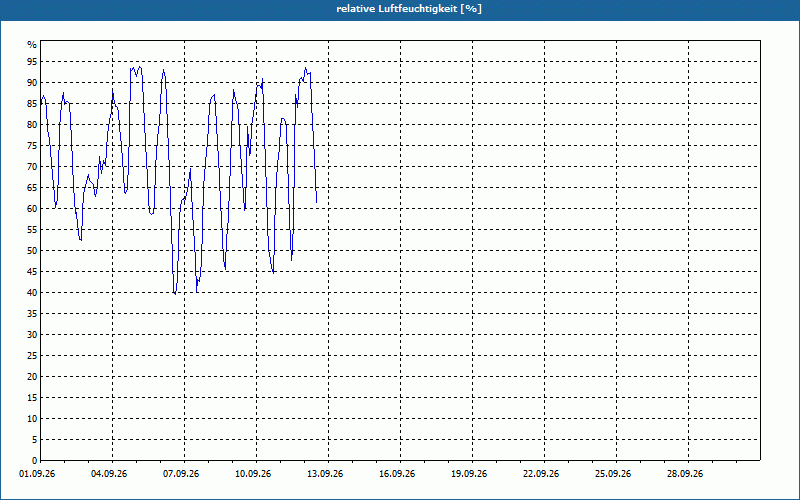Click the y-axis value 50
The height and width of the screenshot is (500, 800).
[x=32, y=251]
